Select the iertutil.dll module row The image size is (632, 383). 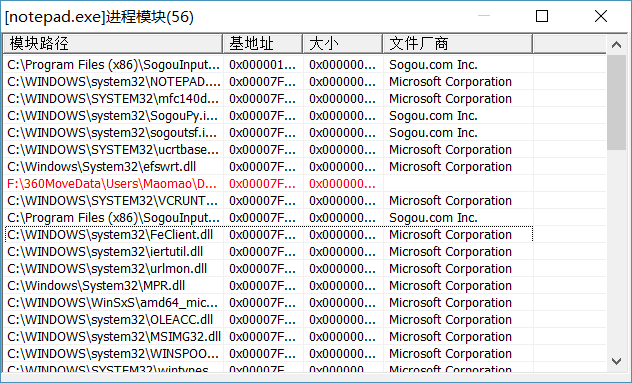coord(268,252)
